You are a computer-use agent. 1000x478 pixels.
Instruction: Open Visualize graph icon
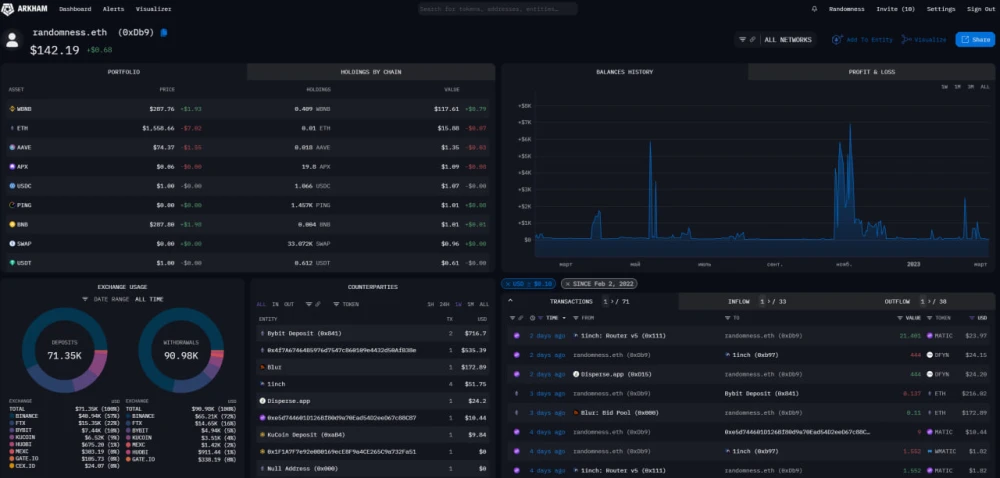point(906,40)
